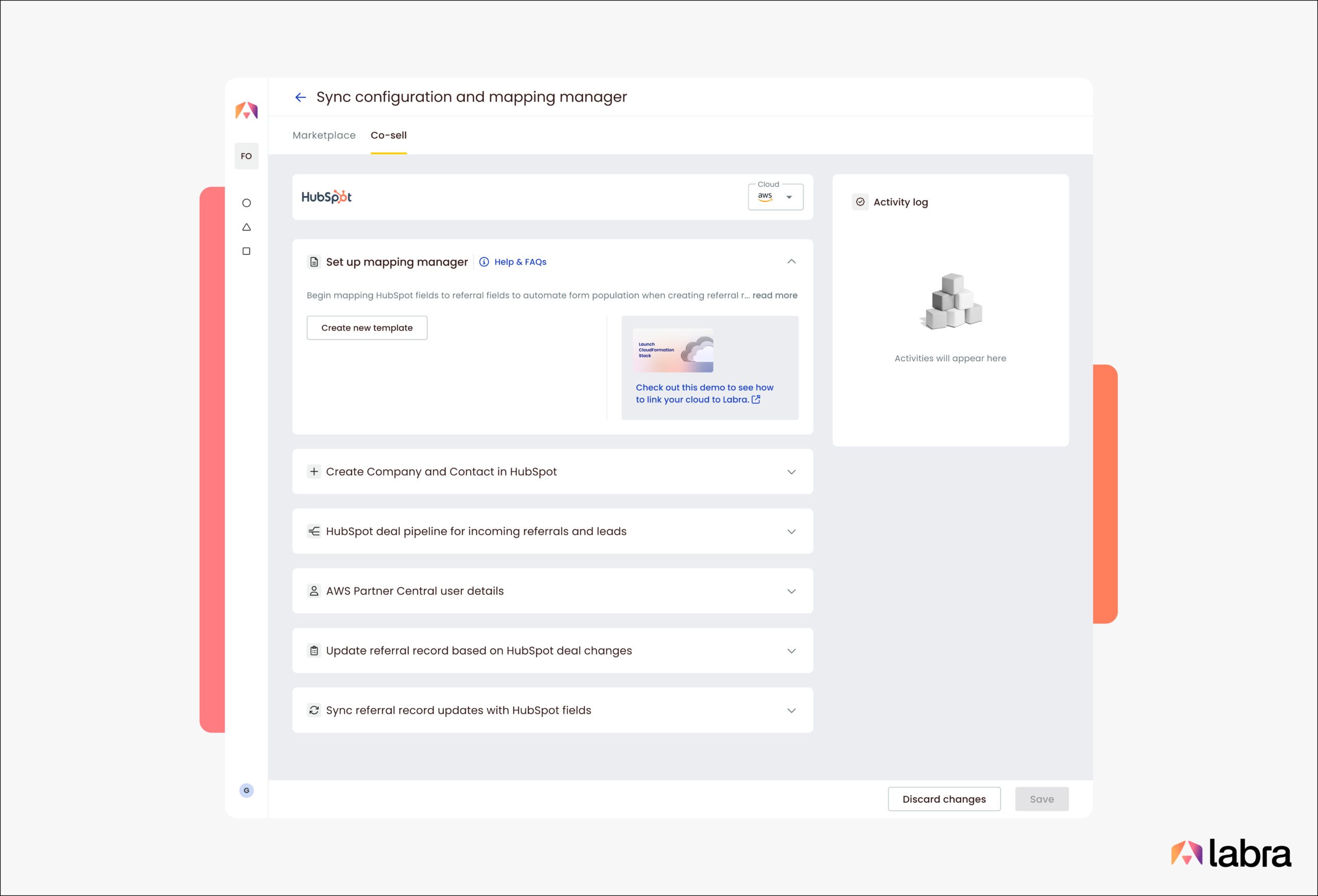Click the document icon by Set up mapping manager
This screenshot has width=1318, height=896.
pyautogui.click(x=314, y=262)
